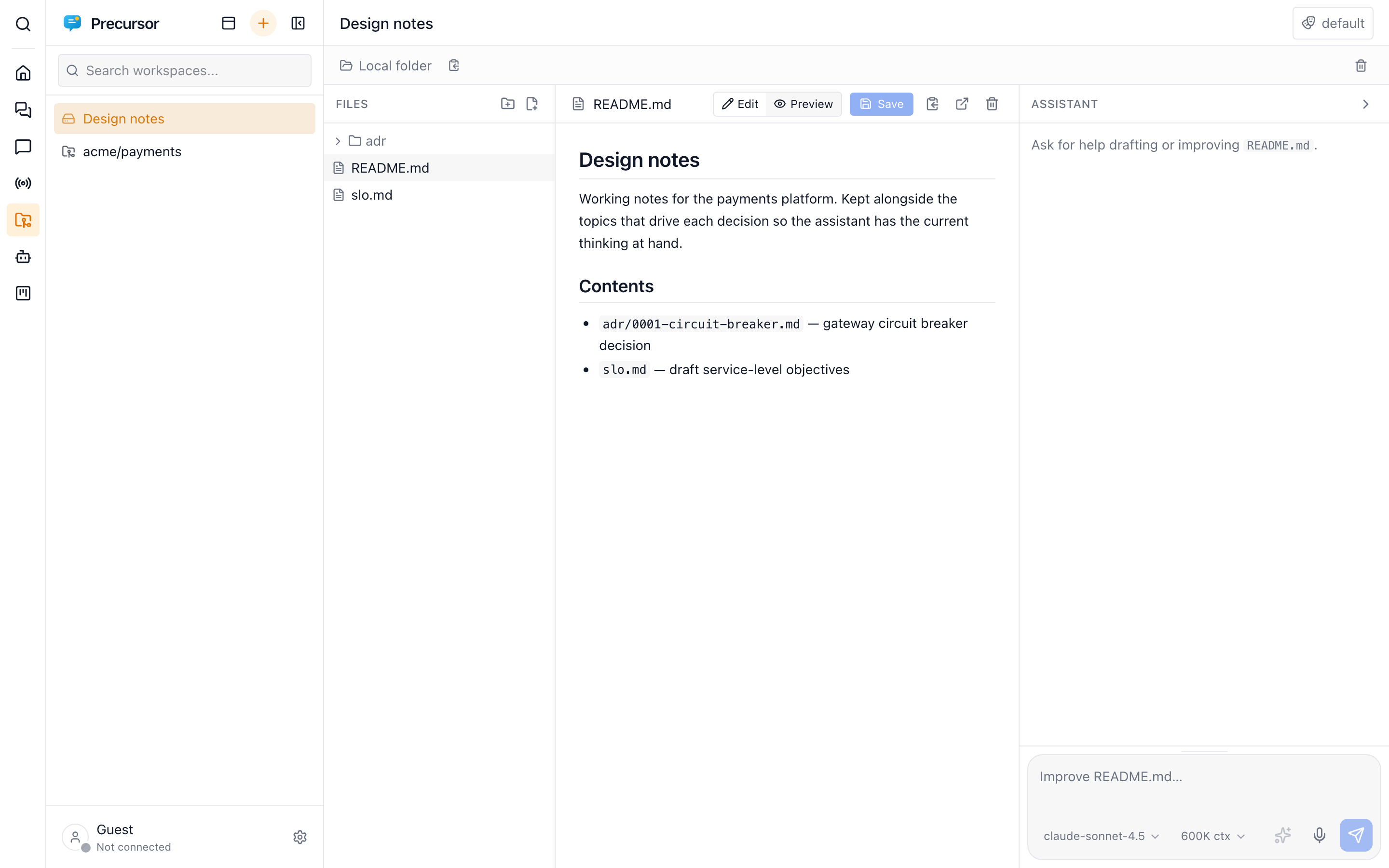Open the claude-sonnet-4.5 model dropdown

[1101, 836]
